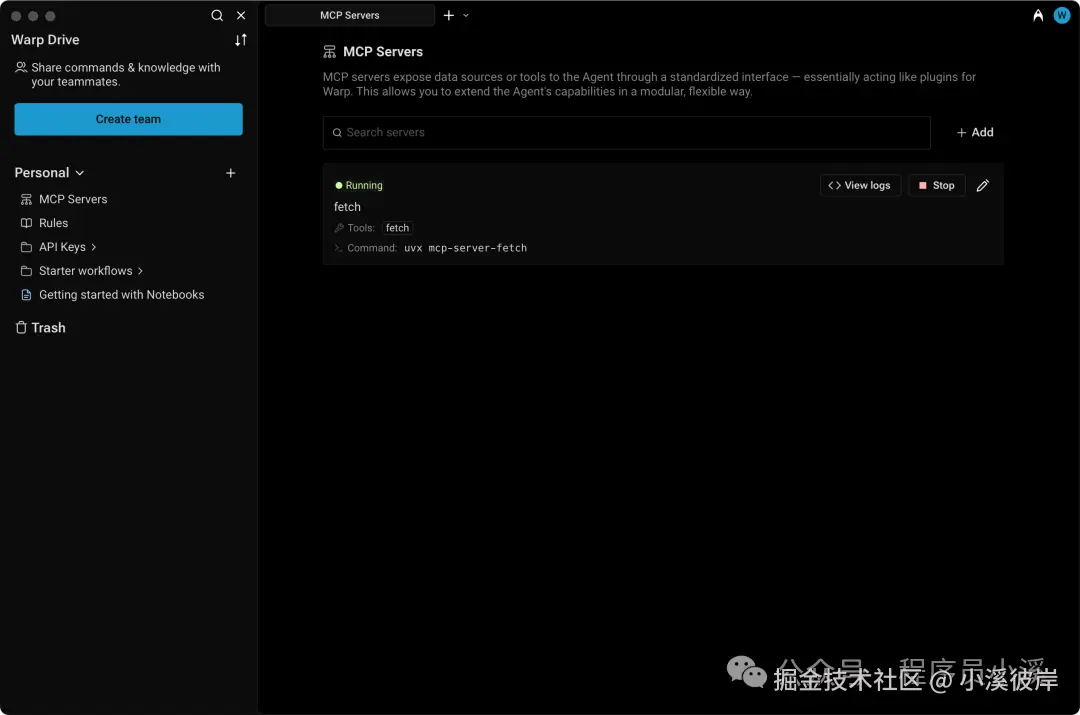View logs for the fetch server
This screenshot has width=1080, height=715.
860,185
